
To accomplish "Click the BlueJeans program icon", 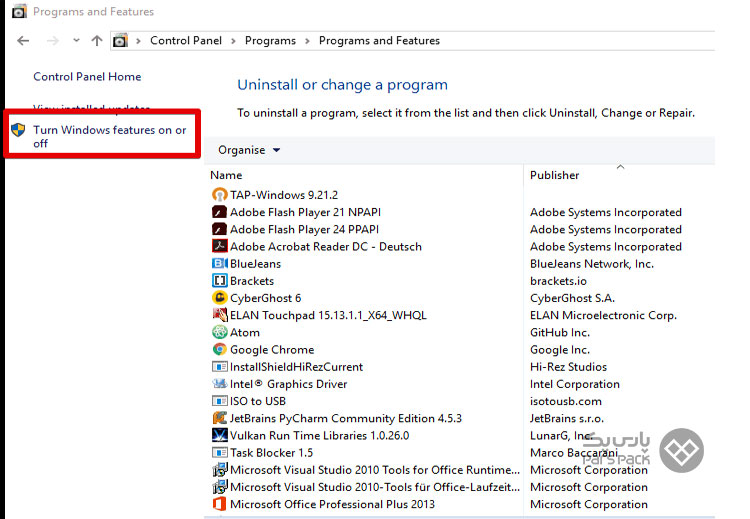I will coord(219,264).
